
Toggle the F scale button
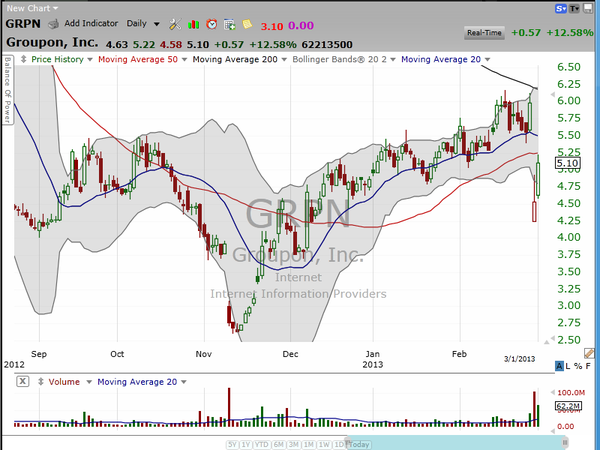(x=588, y=366)
